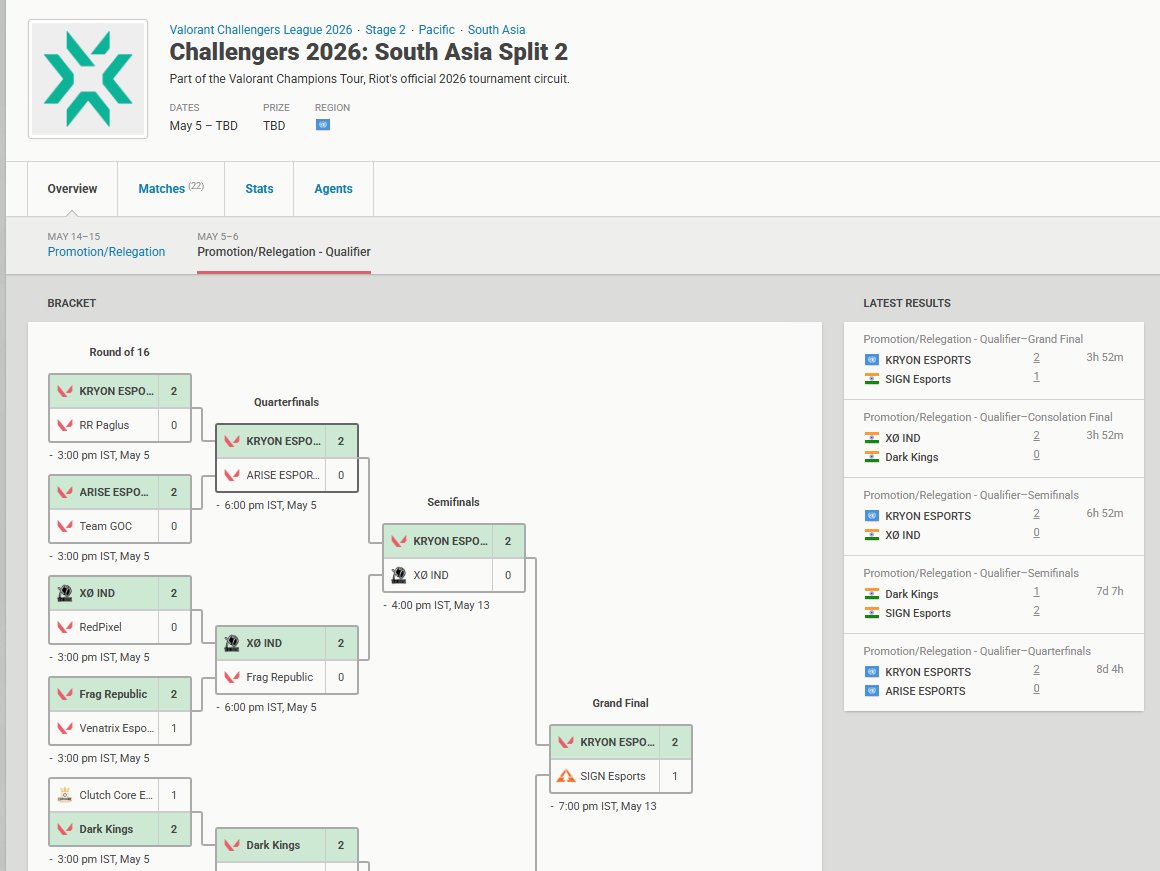Click XØ IND logo in Semifinals
This screenshot has width=1160, height=871.
(399, 575)
